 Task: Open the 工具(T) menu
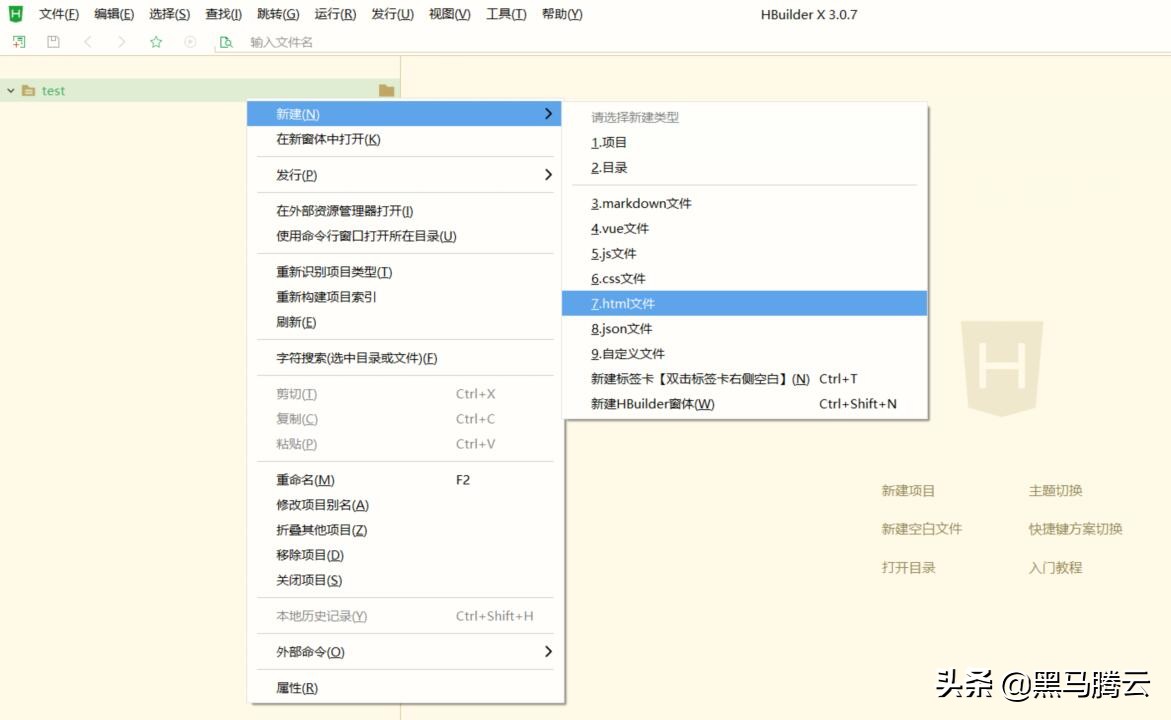click(x=506, y=14)
